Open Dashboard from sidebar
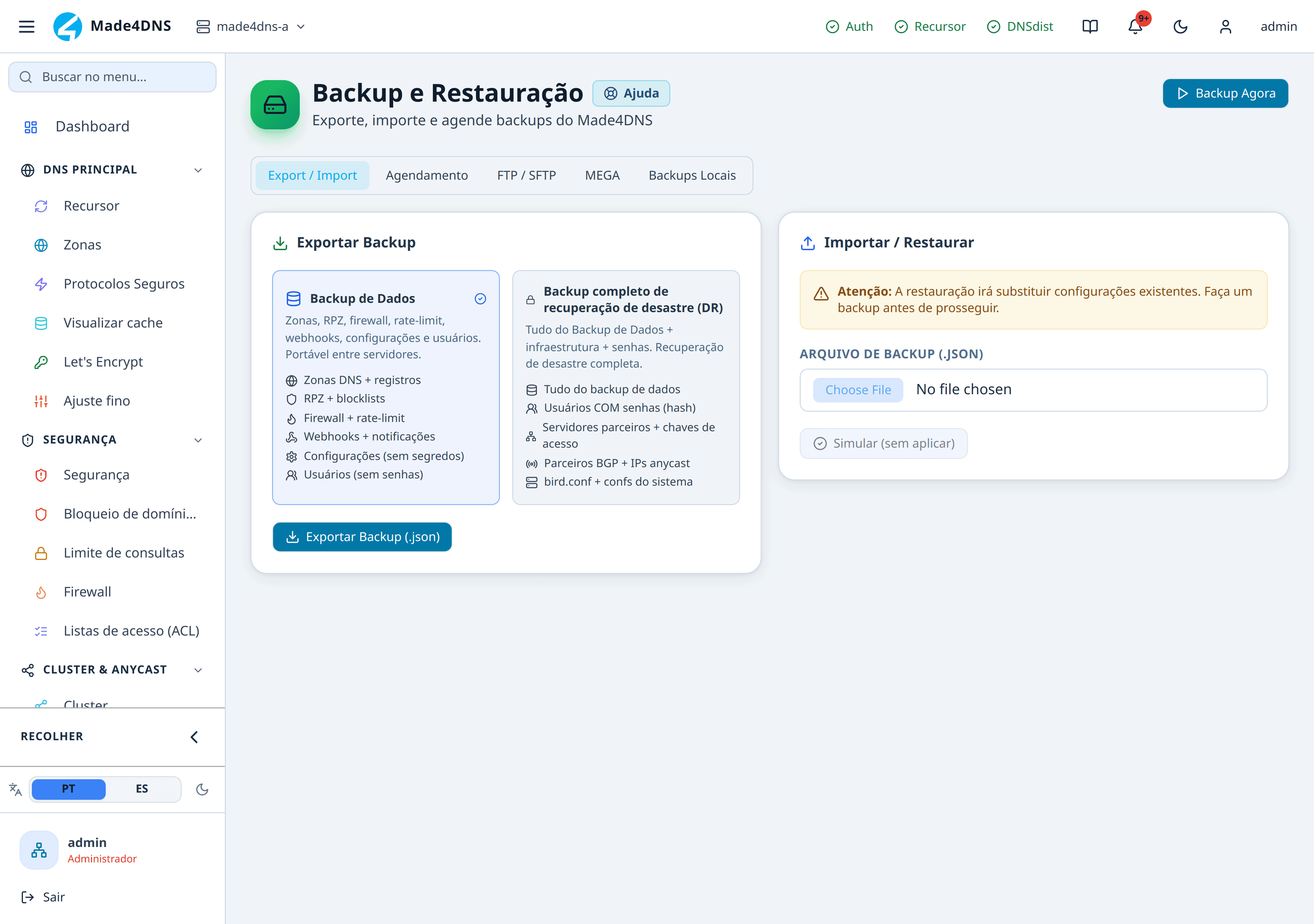 112,127
